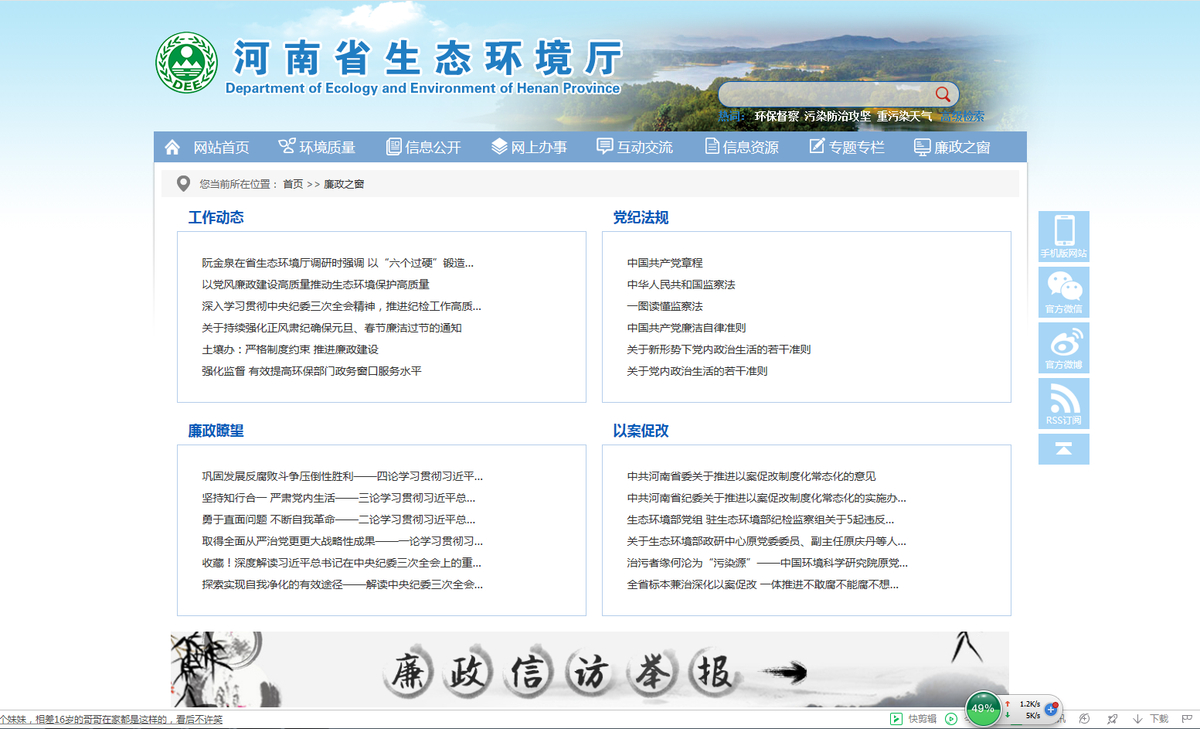The height and width of the screenshot is (729, 1200).
Task: Click the green DEE department logo
Action: pos(186,63)
